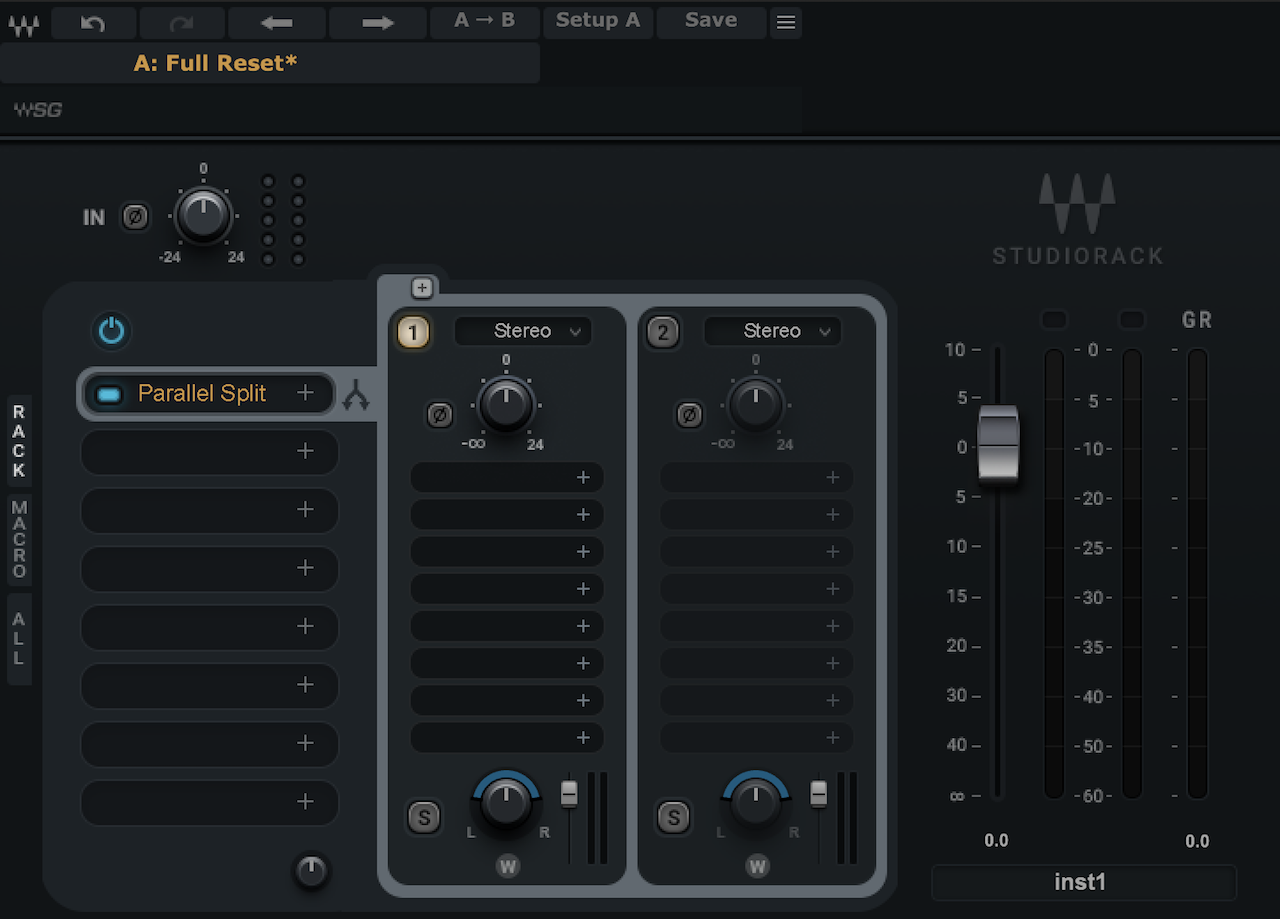Viewport: 1280px width, 919px height.
Task: Add a plugin to the rack slot directly below Parallel Split
Action: pos(210,452)
